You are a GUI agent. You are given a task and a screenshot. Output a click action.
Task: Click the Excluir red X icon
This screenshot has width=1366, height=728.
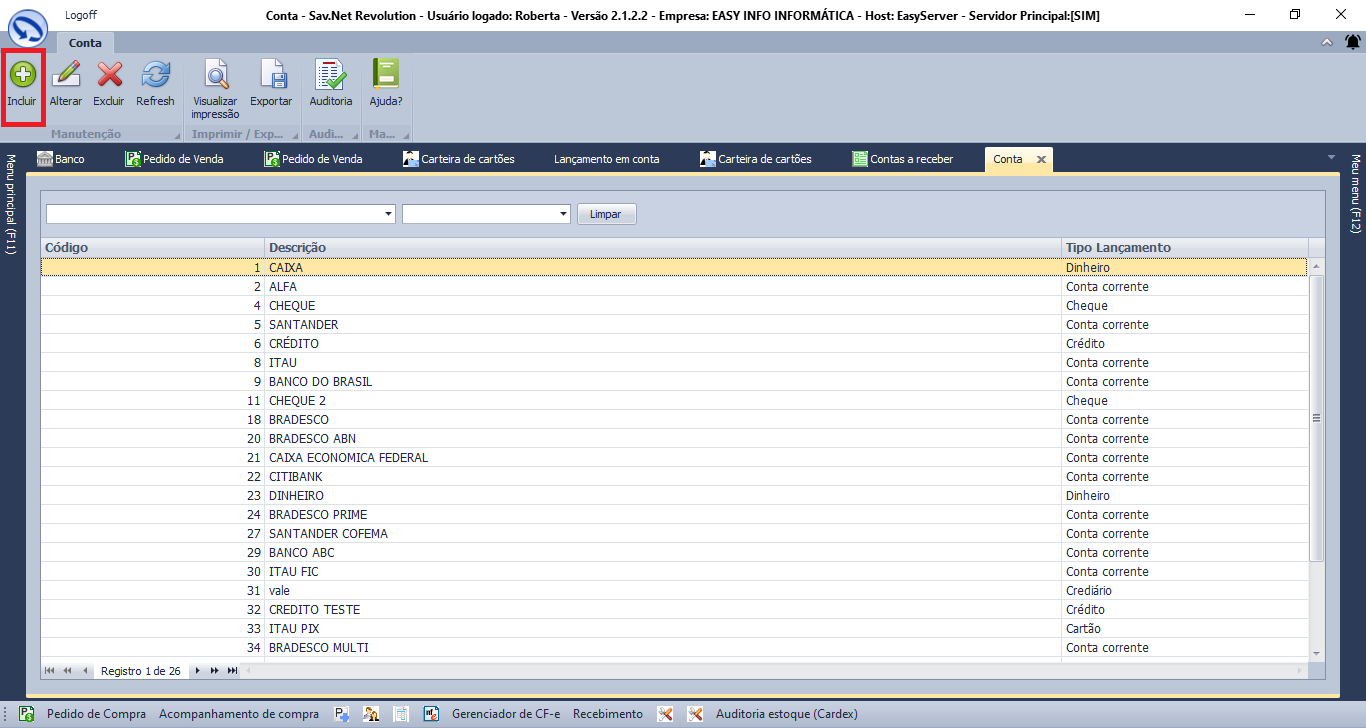pos(109,75)
